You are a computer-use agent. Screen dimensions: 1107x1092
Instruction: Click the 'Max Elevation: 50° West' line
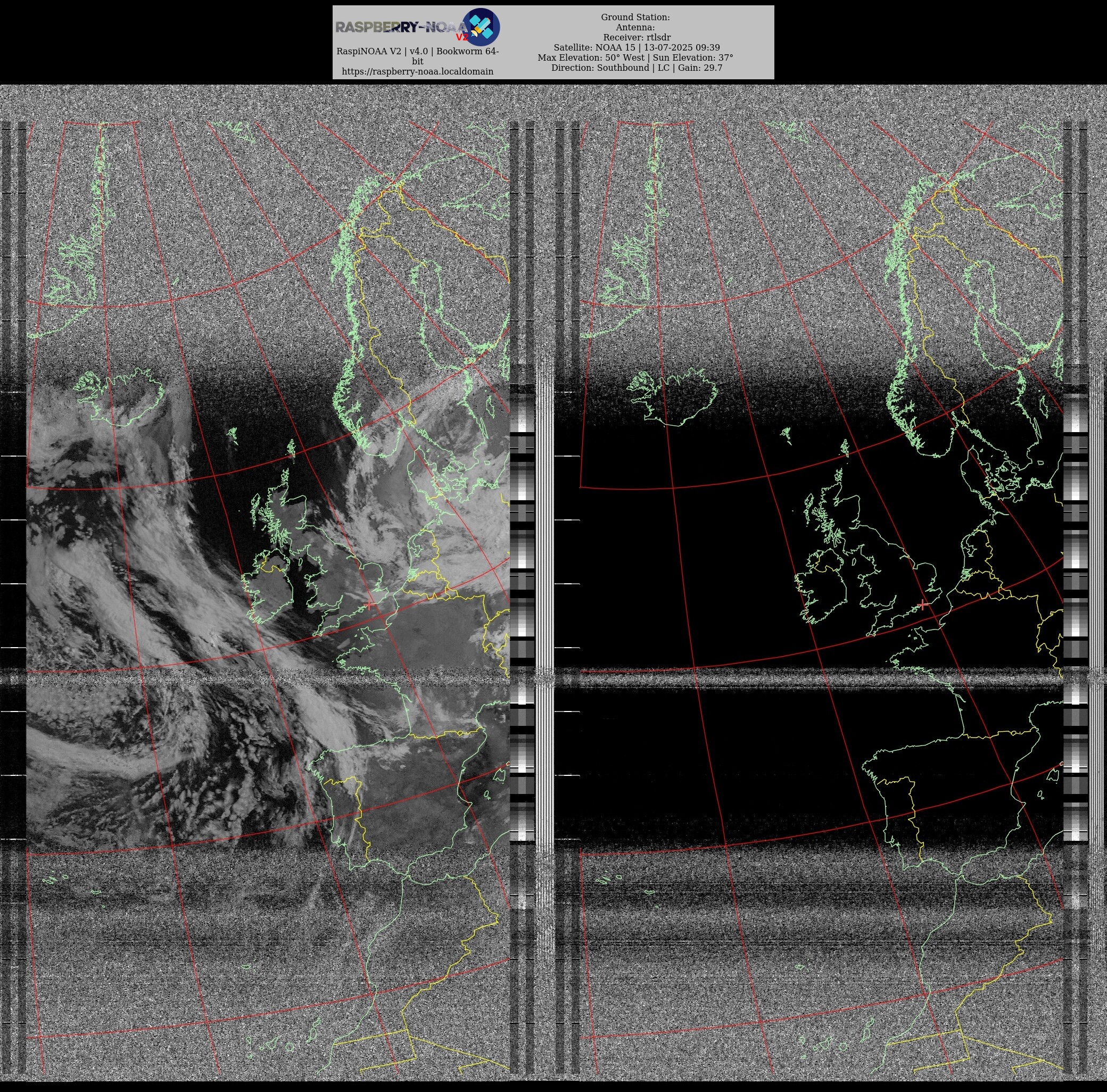(x=635, y=57)
